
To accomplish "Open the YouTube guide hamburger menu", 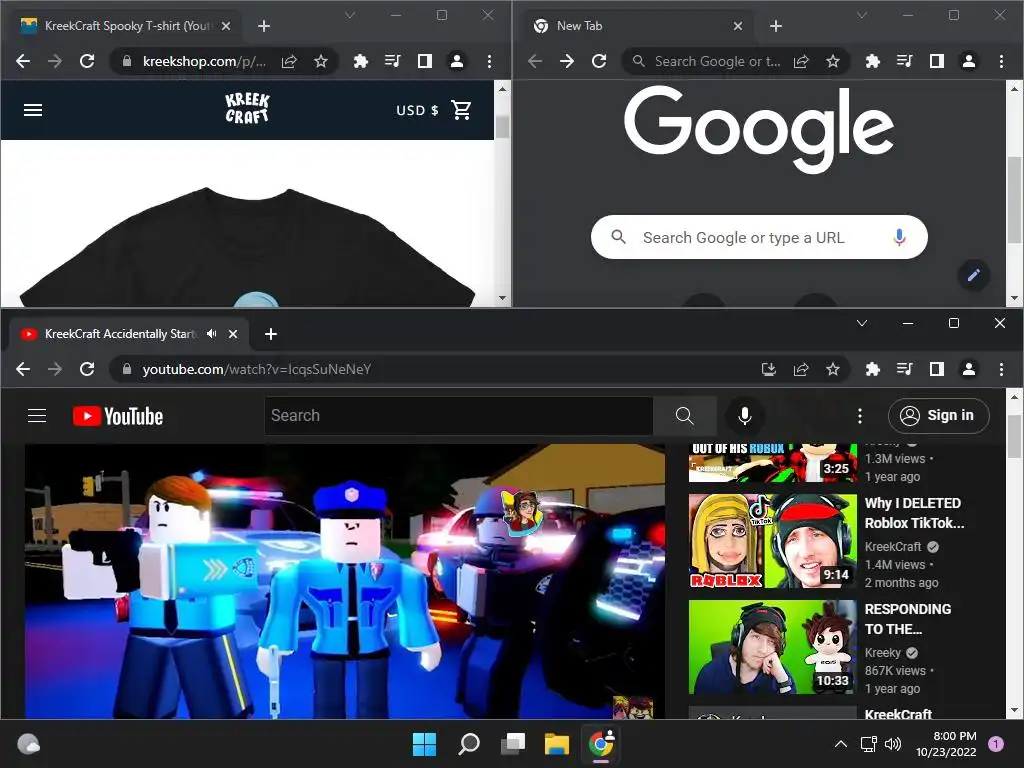I will coord(37,415).
